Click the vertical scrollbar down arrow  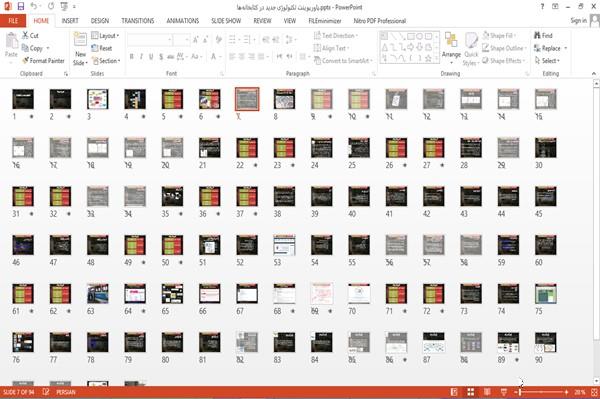(596, 381)
